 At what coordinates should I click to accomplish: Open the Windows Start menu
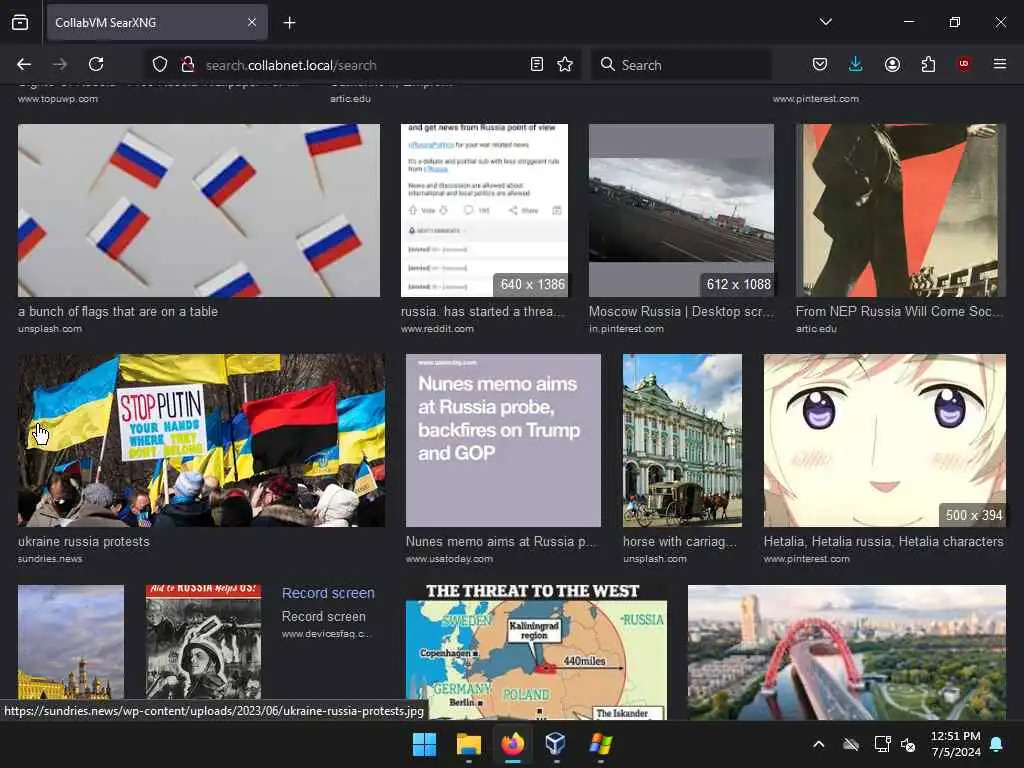(x=424, y=744)
